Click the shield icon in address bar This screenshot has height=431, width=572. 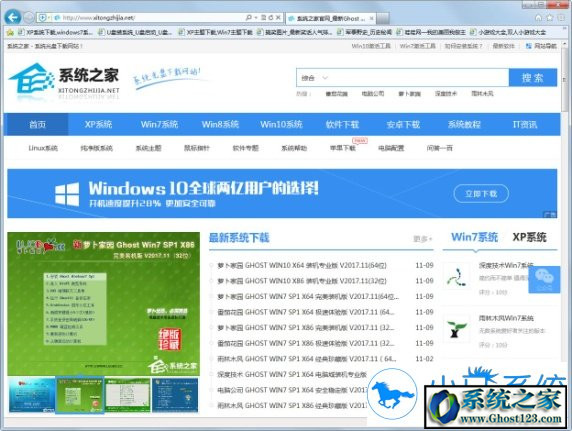point(42,18)
